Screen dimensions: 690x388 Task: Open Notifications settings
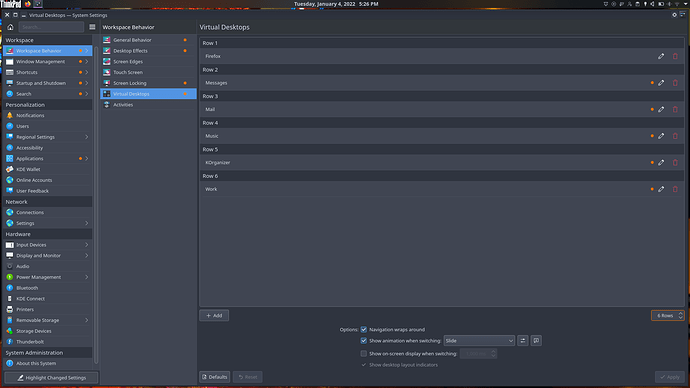(48, 115)
